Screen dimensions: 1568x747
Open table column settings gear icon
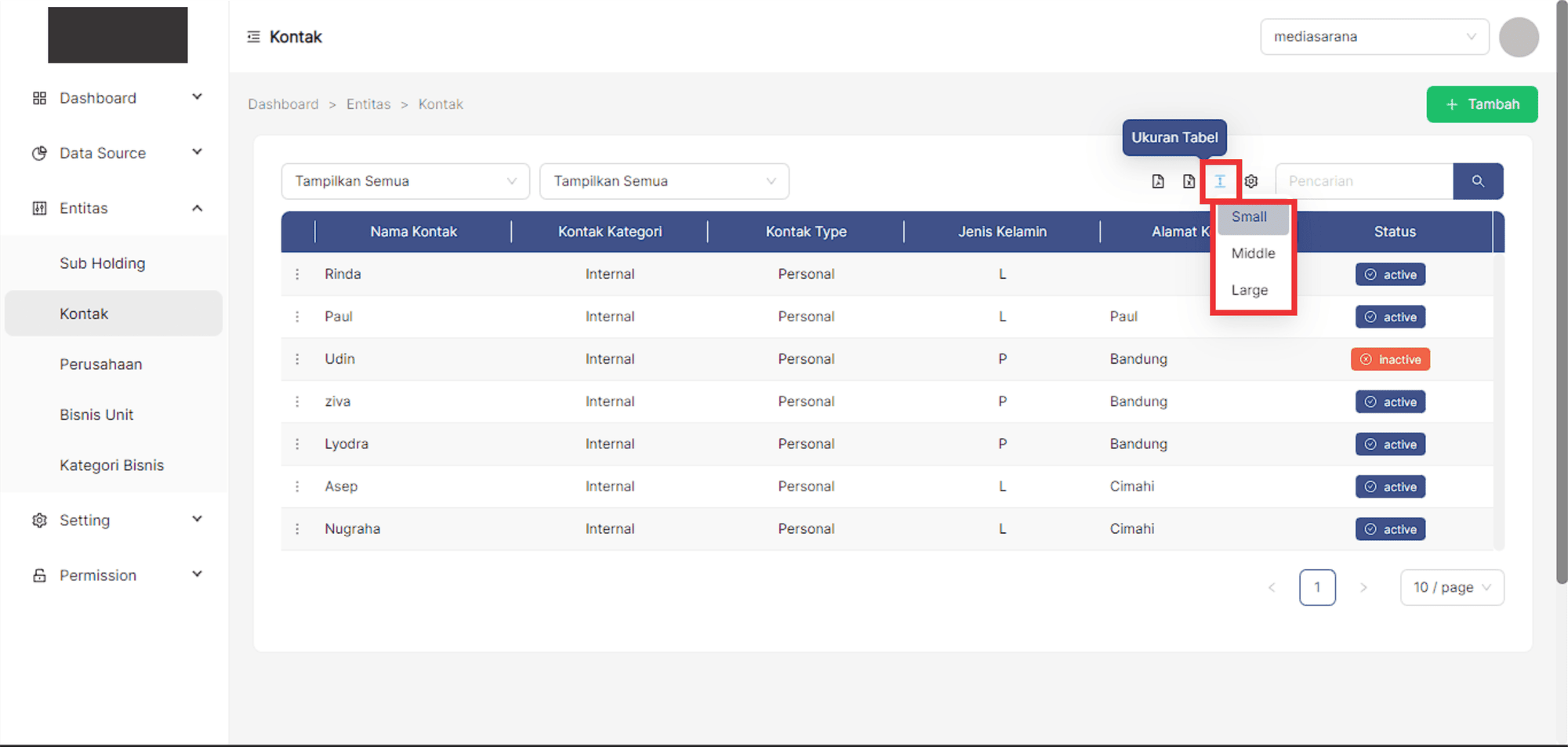1251,181
